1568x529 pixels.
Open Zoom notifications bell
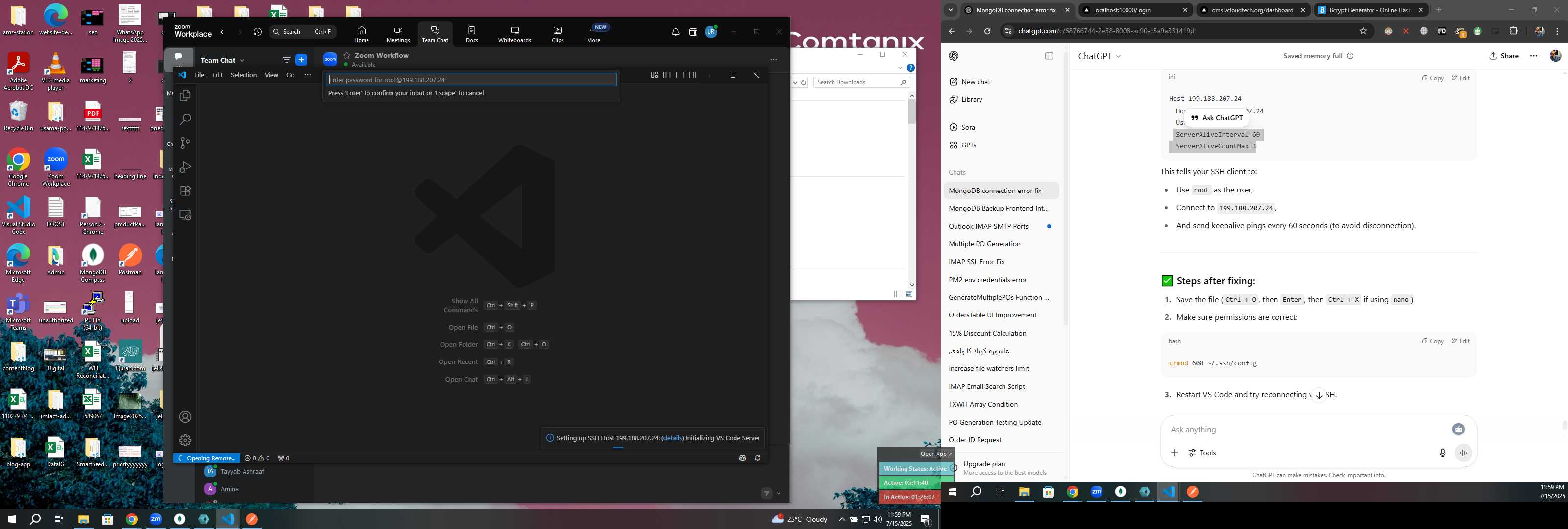[x=675, y=32]
